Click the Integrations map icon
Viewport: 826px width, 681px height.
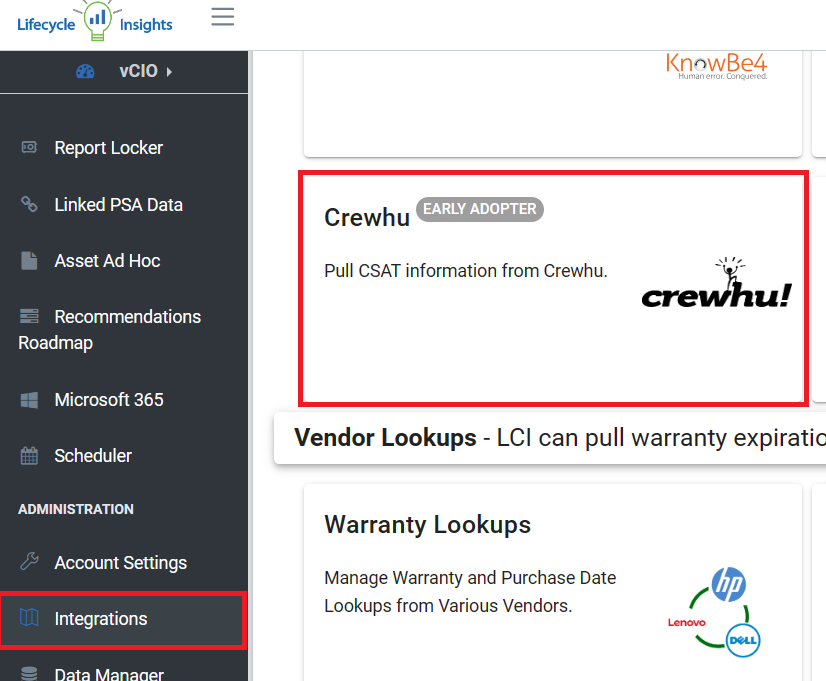(29, 618)
